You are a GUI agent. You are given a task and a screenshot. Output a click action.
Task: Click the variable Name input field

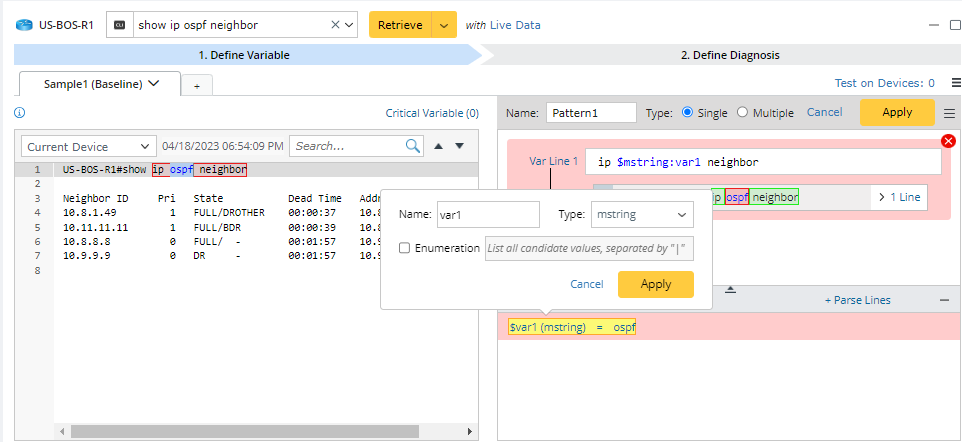(487, 215)
